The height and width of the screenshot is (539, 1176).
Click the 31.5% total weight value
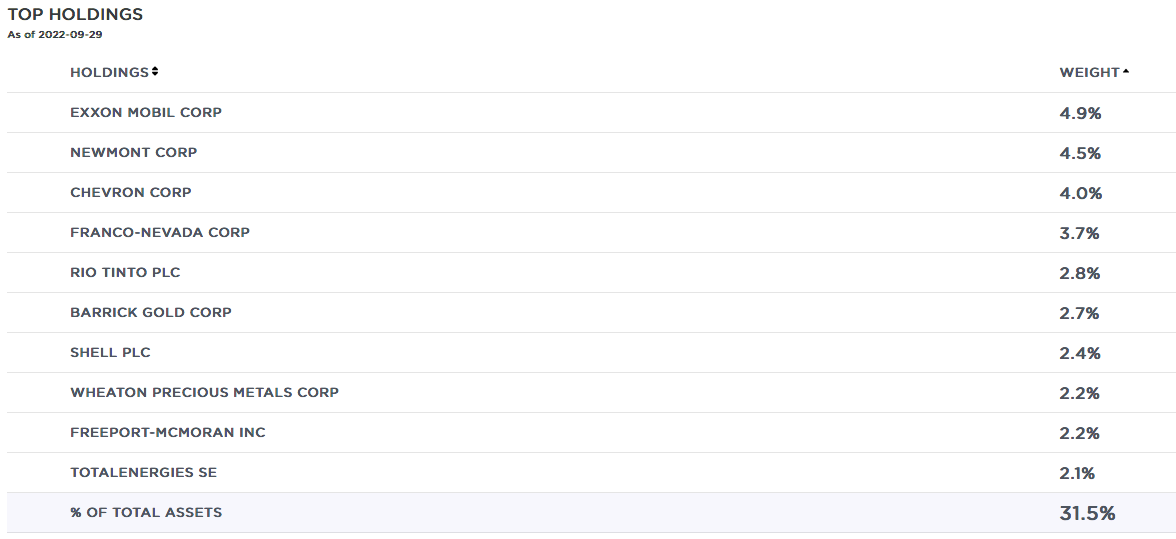tap(1087, 514)
